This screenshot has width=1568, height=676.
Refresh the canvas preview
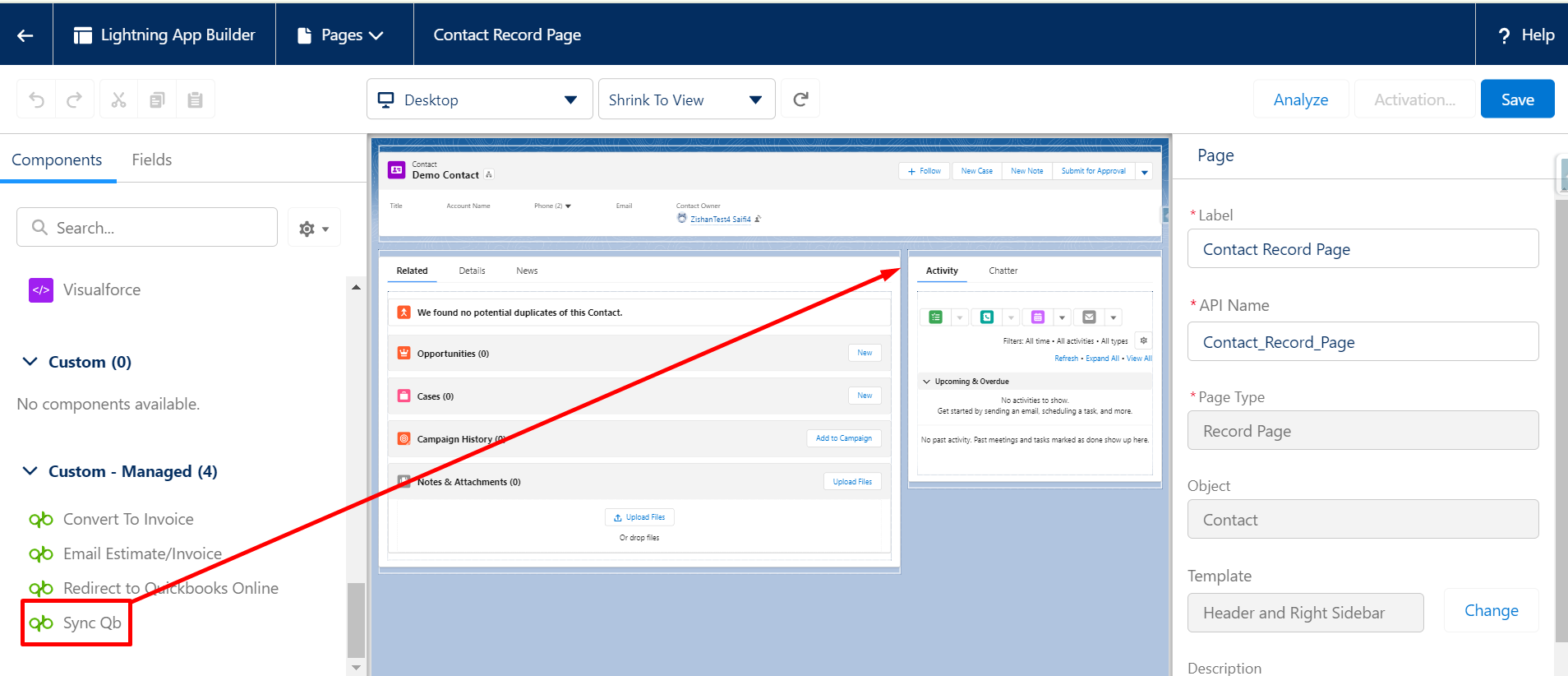tap(800, 100)
